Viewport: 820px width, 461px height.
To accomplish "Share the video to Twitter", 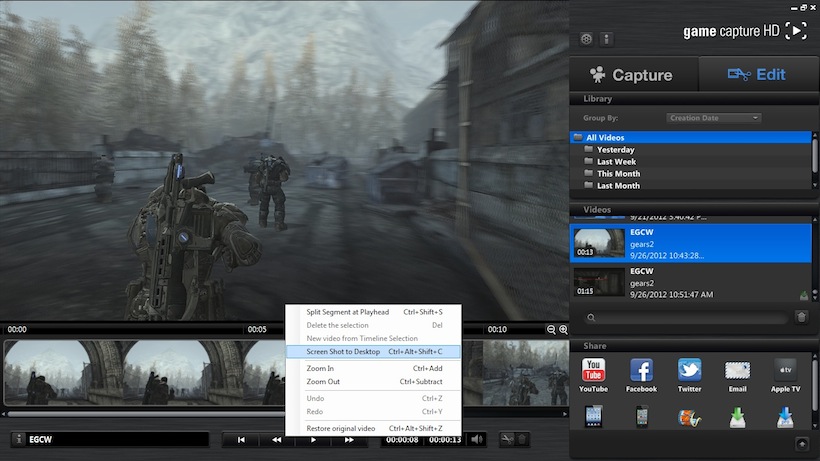I will 689,375.
